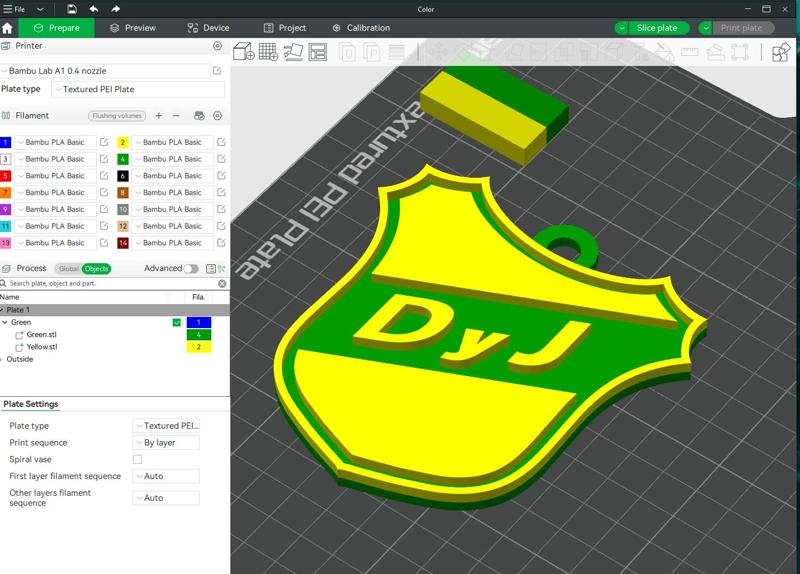Collapse the Green object tree
This screenshot has width=800, height=574.
[x=5, y=322]
